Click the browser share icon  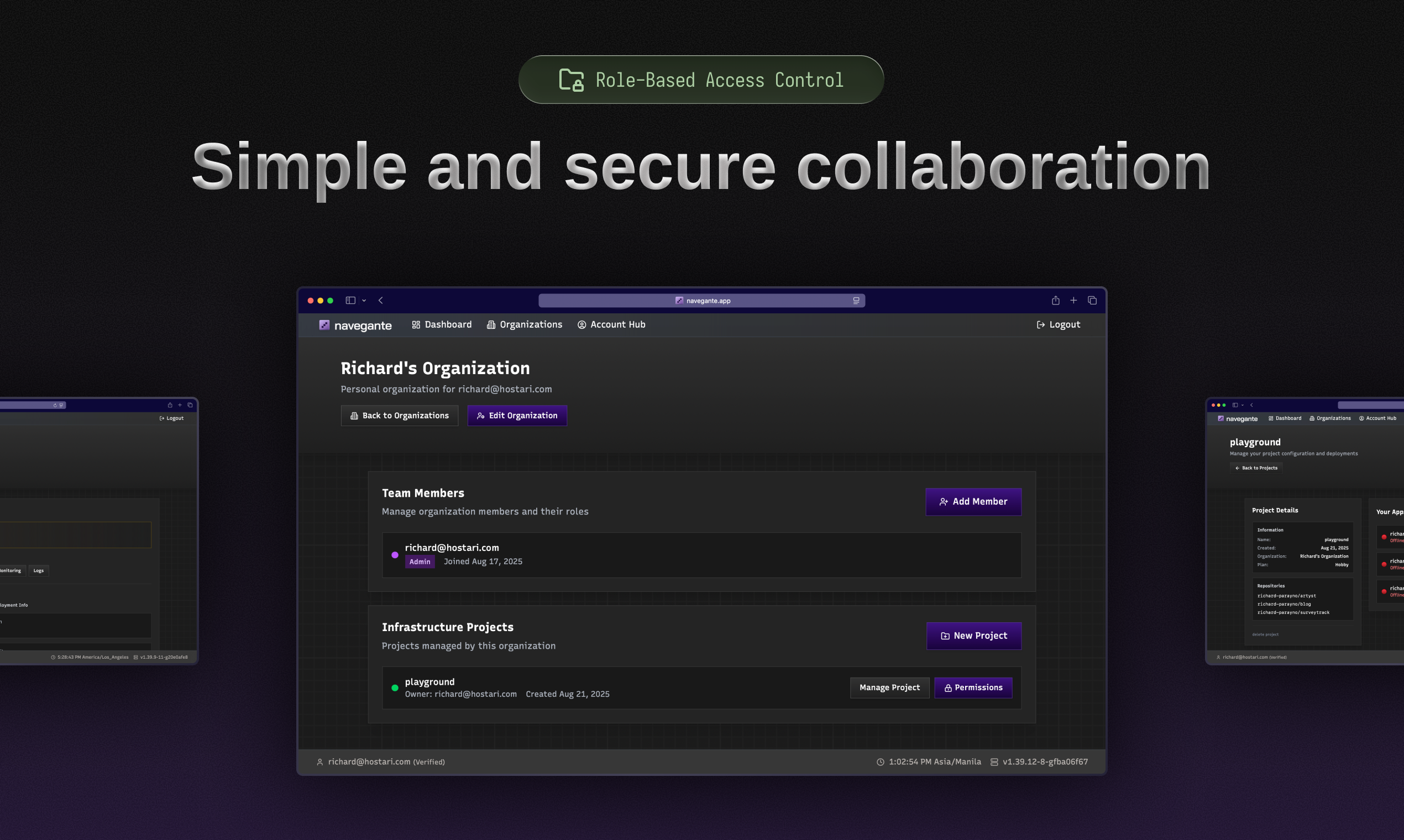[x=1055, y=301]
